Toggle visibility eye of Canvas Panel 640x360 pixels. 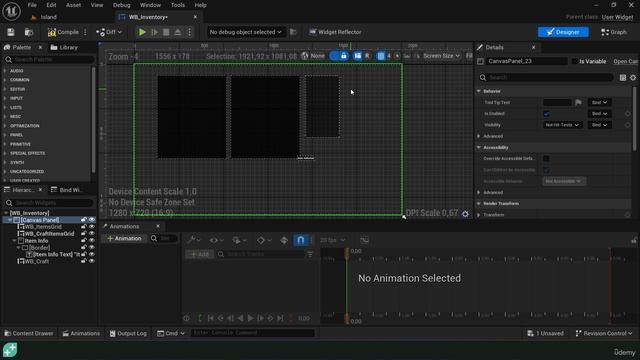click(92, 220)
